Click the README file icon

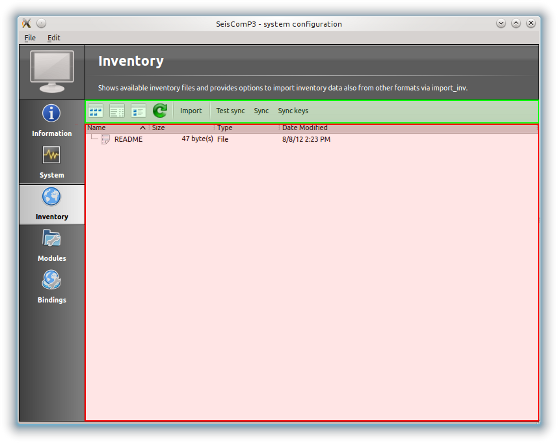click(105, 139)
